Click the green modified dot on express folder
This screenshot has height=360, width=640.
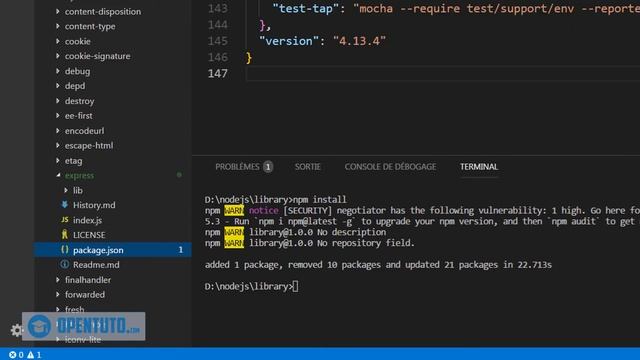(179, 175)
